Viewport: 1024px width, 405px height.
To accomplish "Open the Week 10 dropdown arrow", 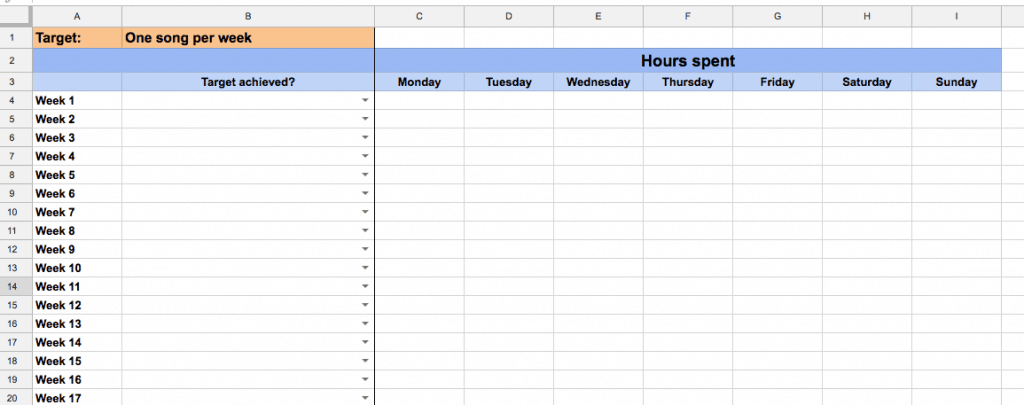I will [x=365, y=268].
